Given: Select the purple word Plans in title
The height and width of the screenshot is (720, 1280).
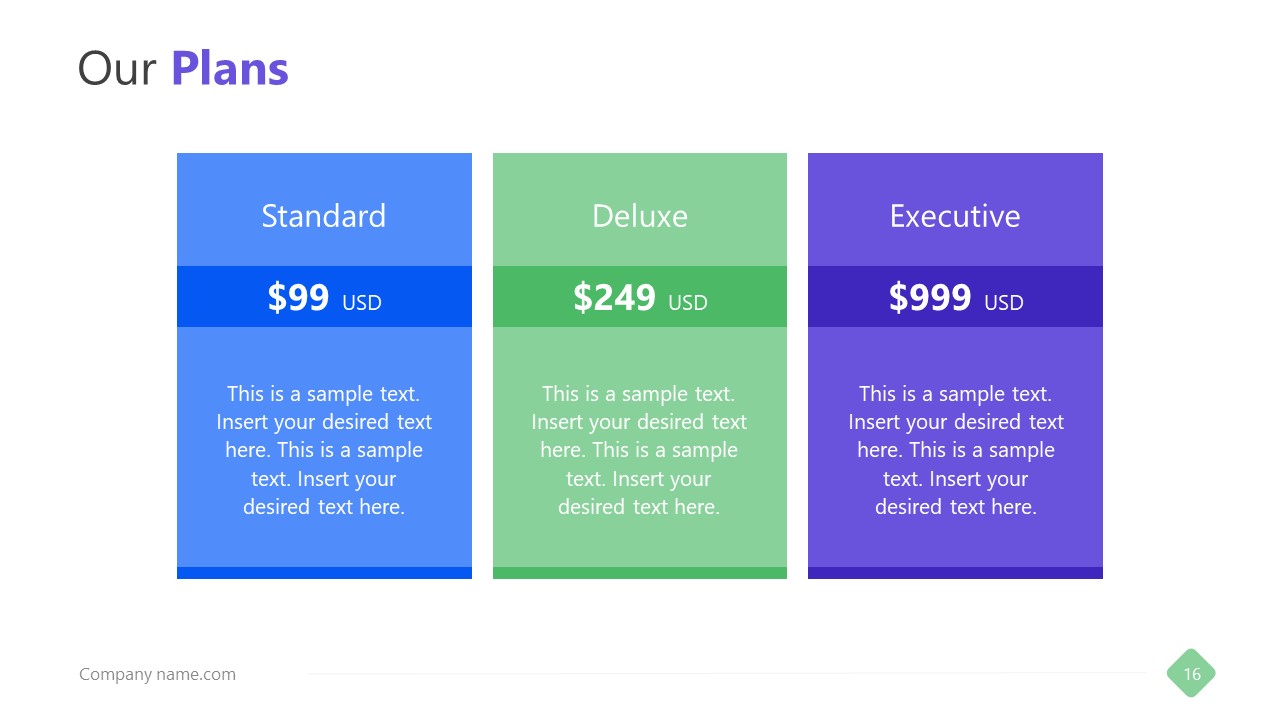Looking at the screenshot, I should click(x=229, y=68).
